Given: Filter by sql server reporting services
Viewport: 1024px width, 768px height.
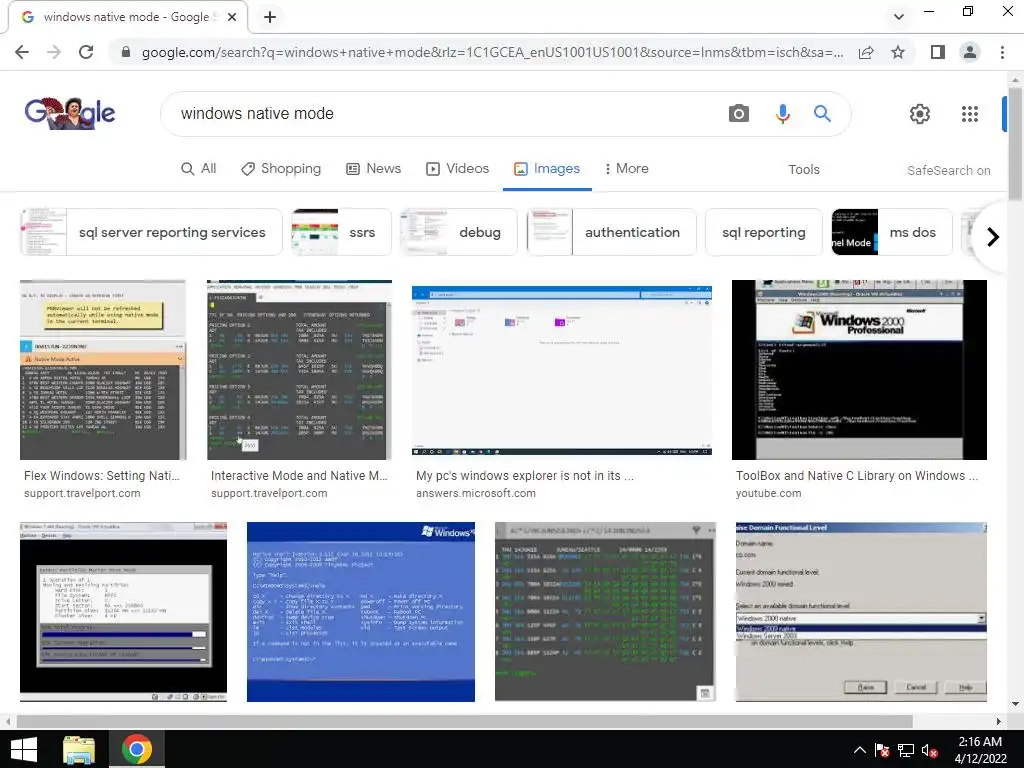Looking at the screenshot, I should pyautogui.click(x=152, y=232).
